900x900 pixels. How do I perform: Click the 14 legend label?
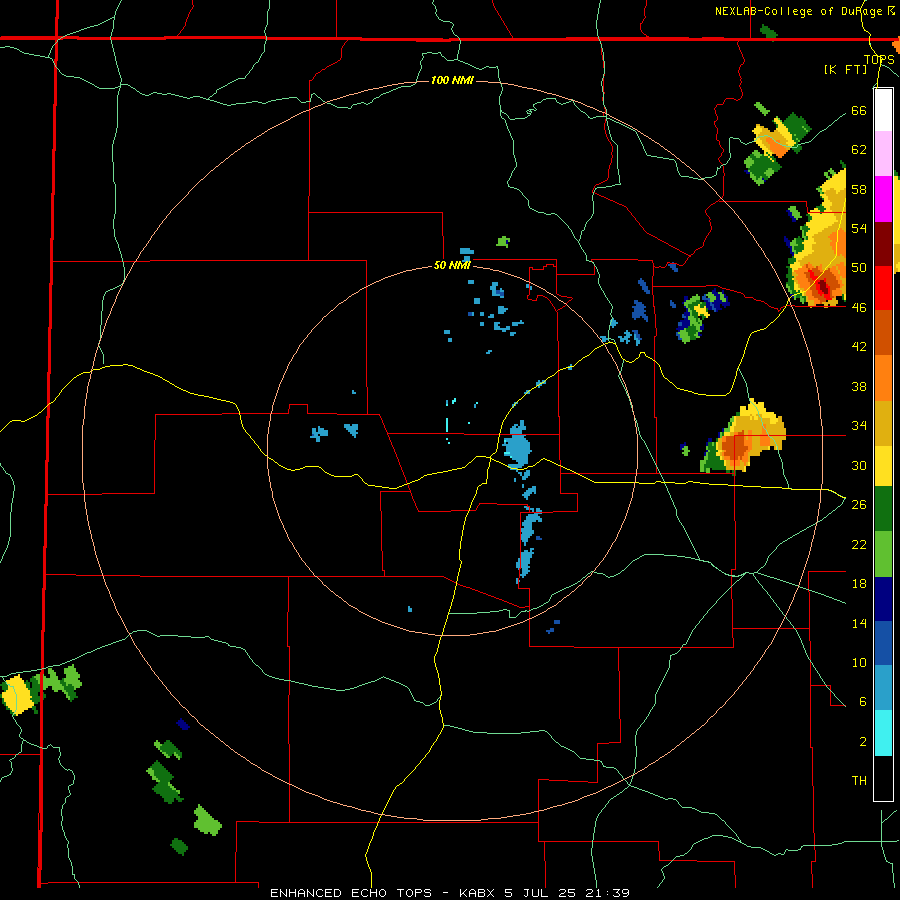click(859, 623)
